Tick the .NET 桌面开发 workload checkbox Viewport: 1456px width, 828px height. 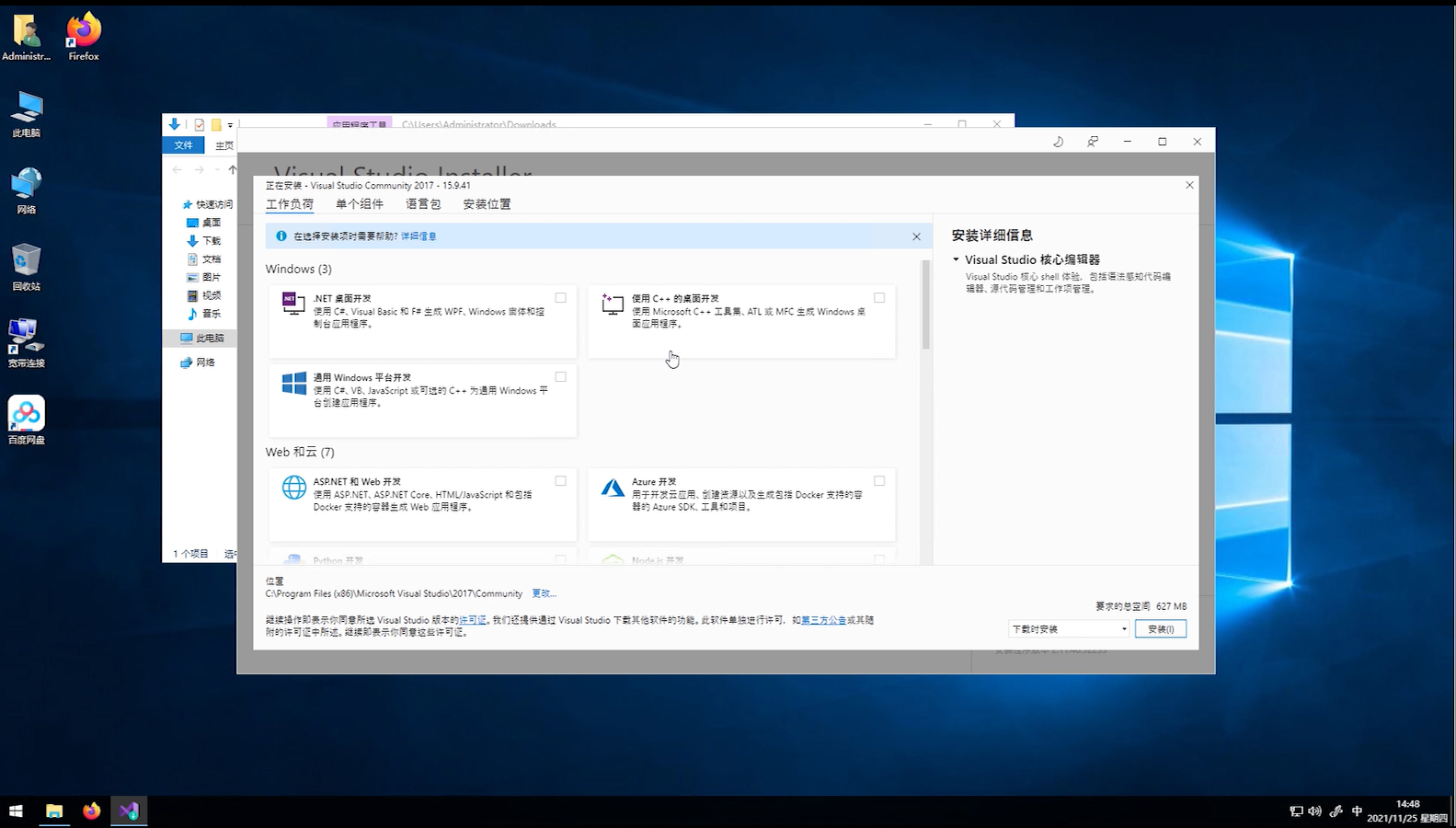[560, 297]
